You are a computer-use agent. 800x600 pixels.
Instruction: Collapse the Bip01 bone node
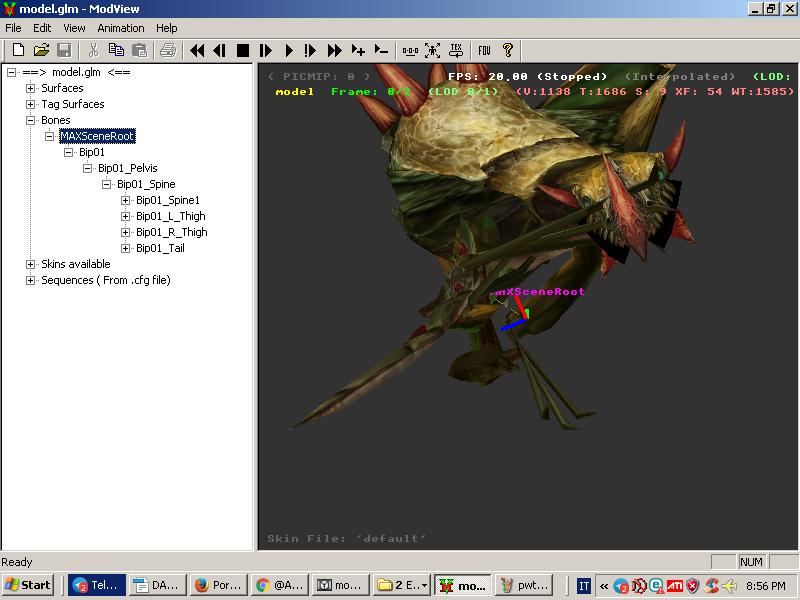point(68,153)
